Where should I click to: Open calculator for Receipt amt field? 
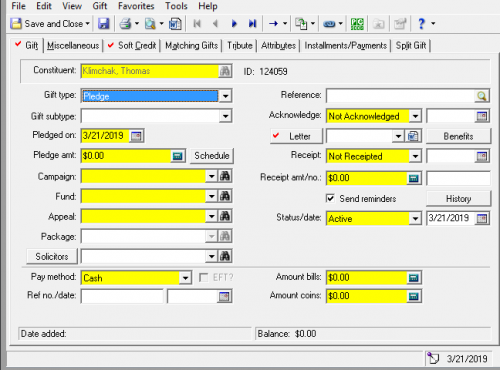point(414,178)
